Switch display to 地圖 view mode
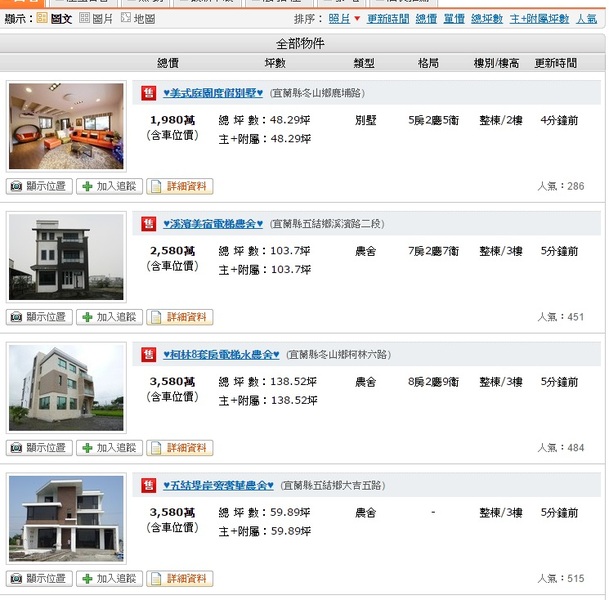This screenshot has width=609, height=600. [138, 18]
